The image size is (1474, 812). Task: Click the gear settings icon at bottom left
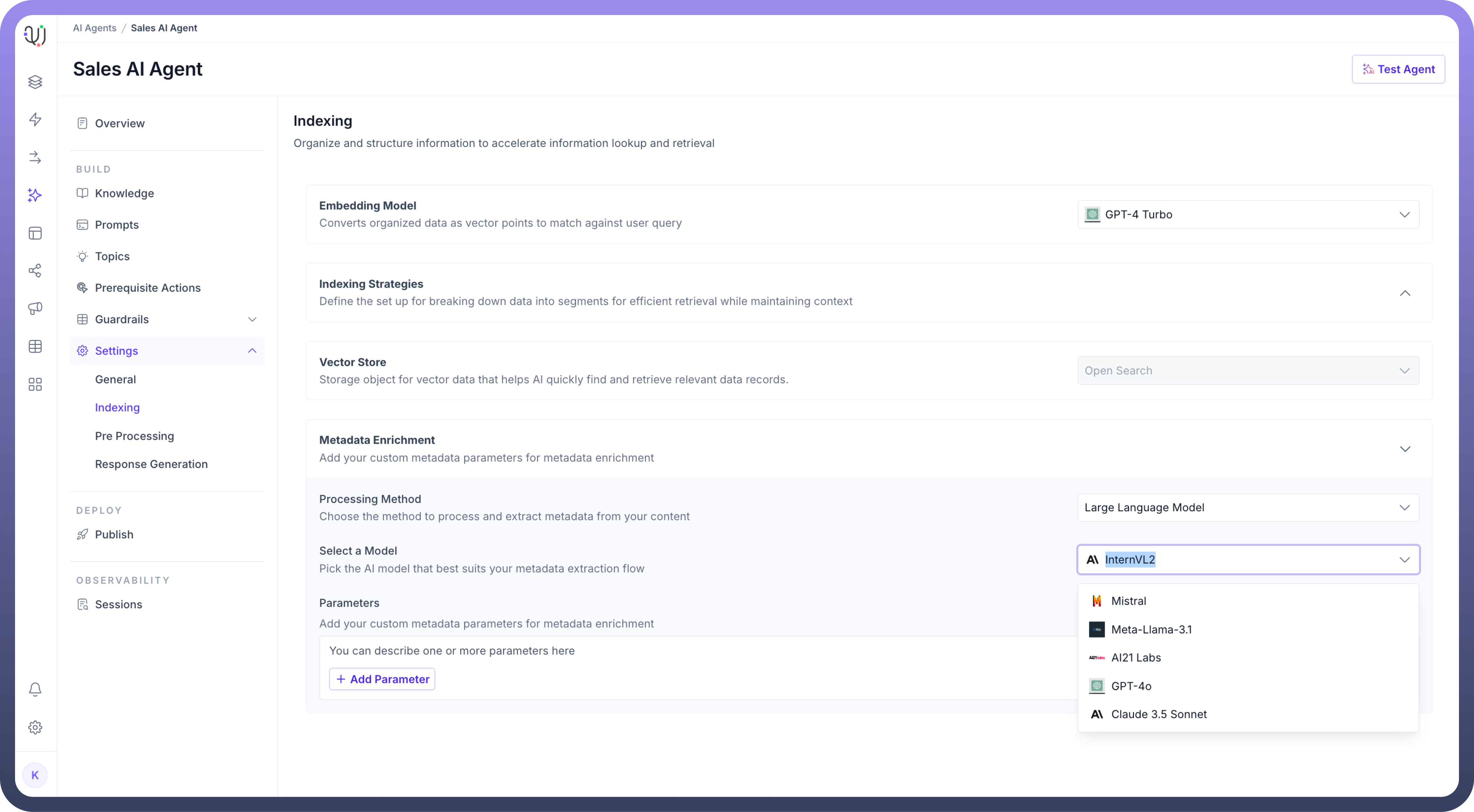pos(35,727)
